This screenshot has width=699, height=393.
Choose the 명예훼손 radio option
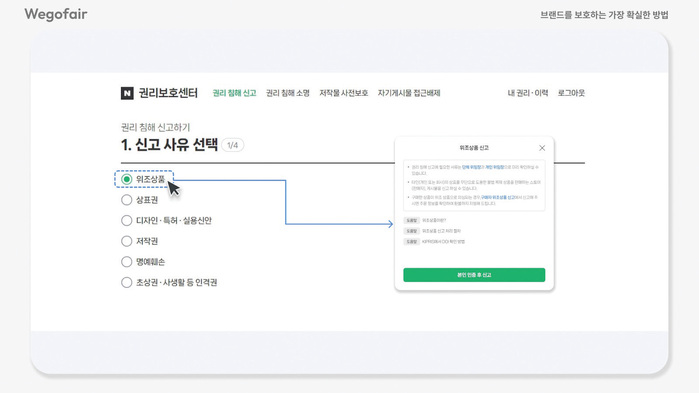[127, 262]
